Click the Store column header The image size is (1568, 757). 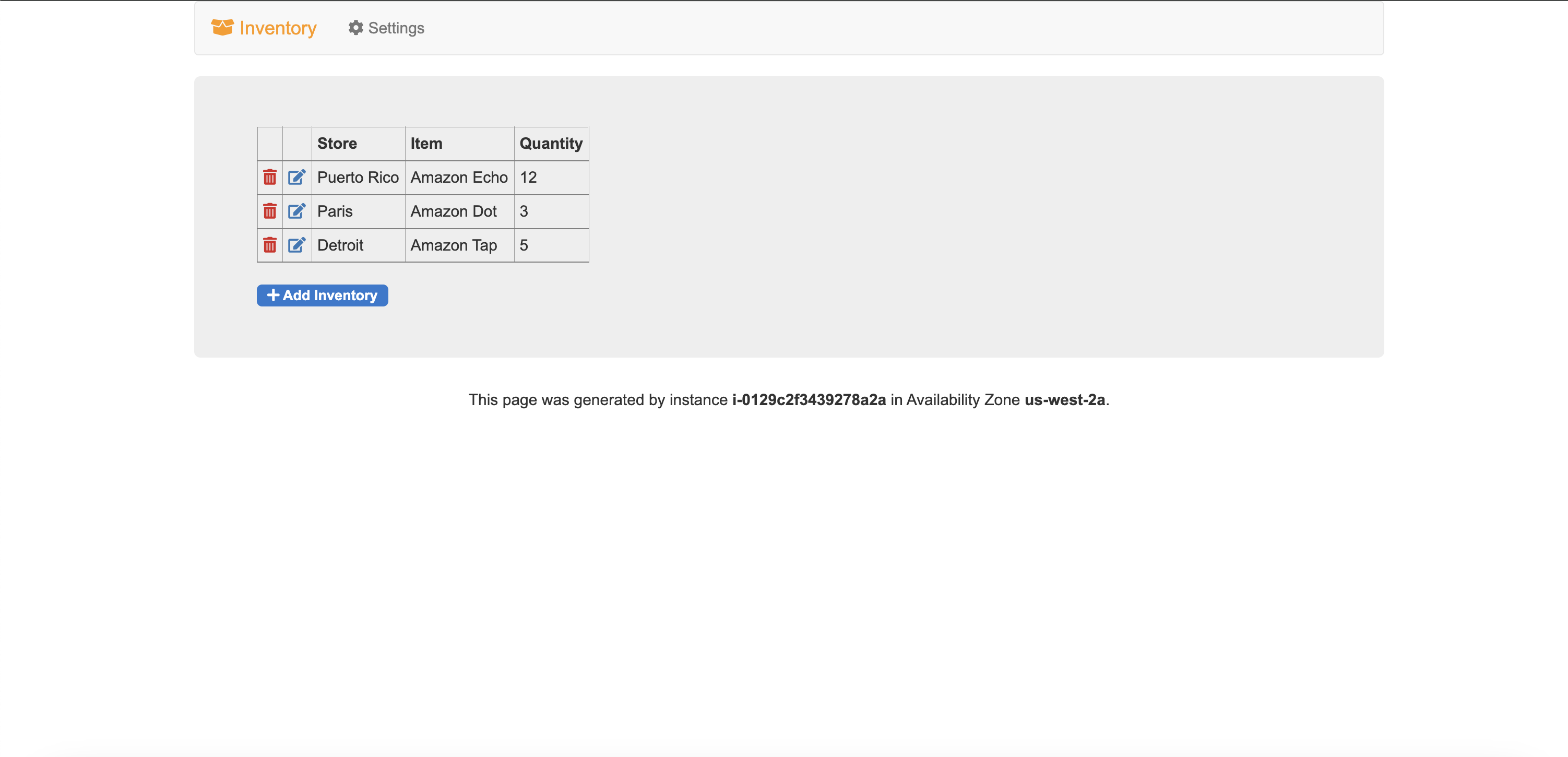(x=359, y=144)
